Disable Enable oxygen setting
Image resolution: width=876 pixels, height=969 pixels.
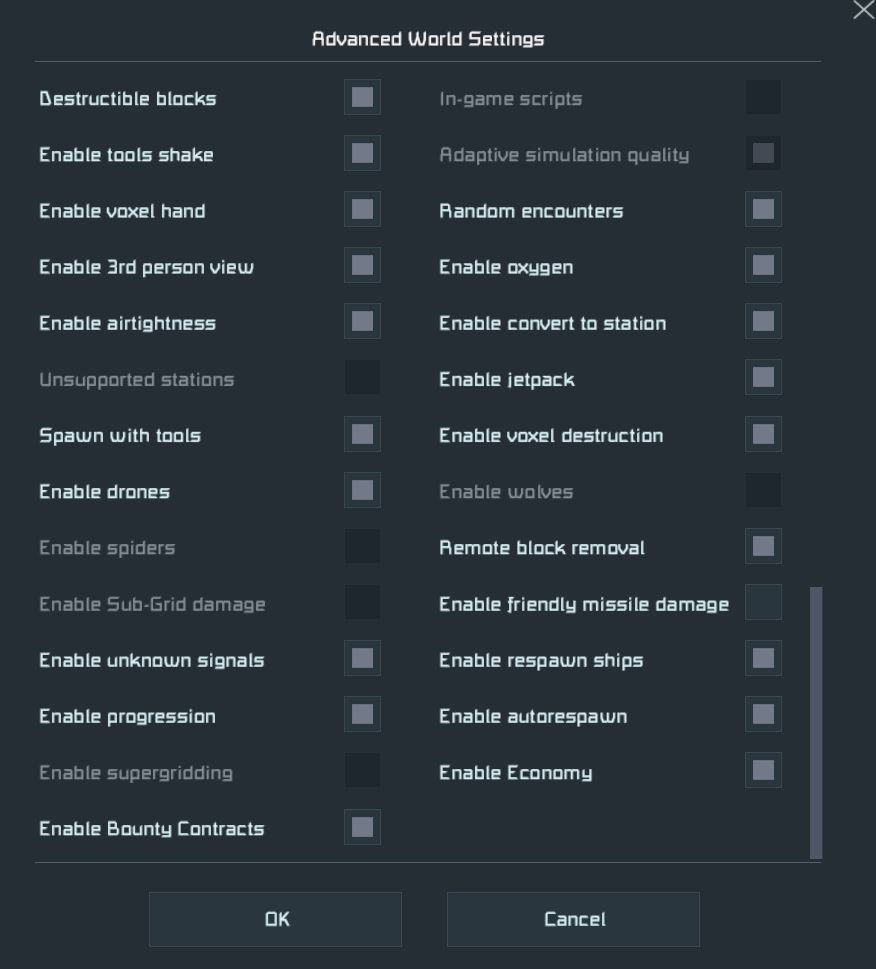click(763, 266)
